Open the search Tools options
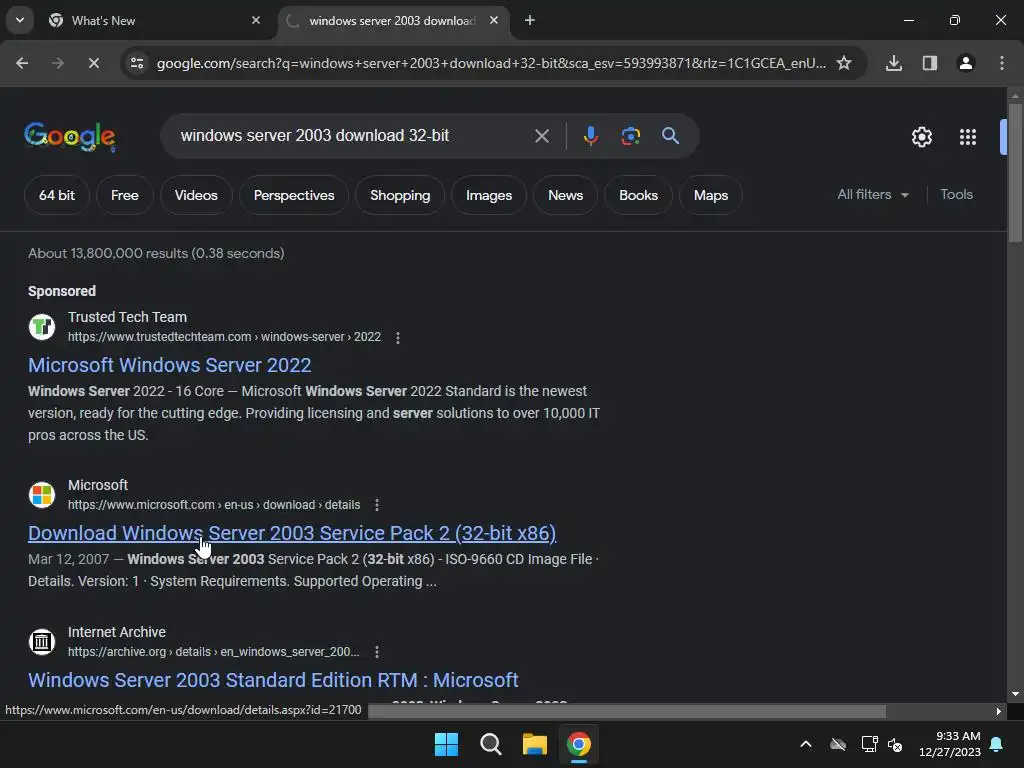Viewport: 1024px width, 768px height. (956, 195)
